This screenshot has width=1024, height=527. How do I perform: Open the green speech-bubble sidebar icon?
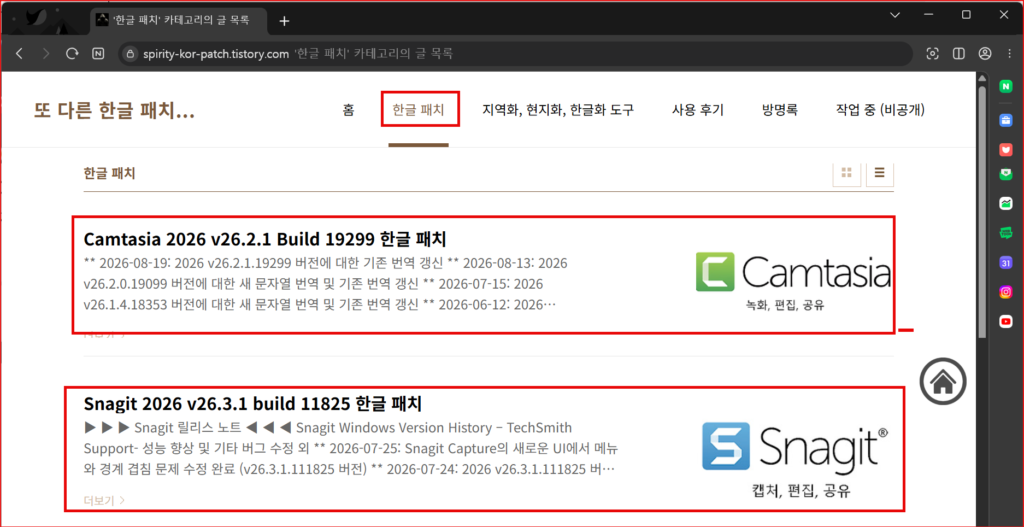[1006, 232]
